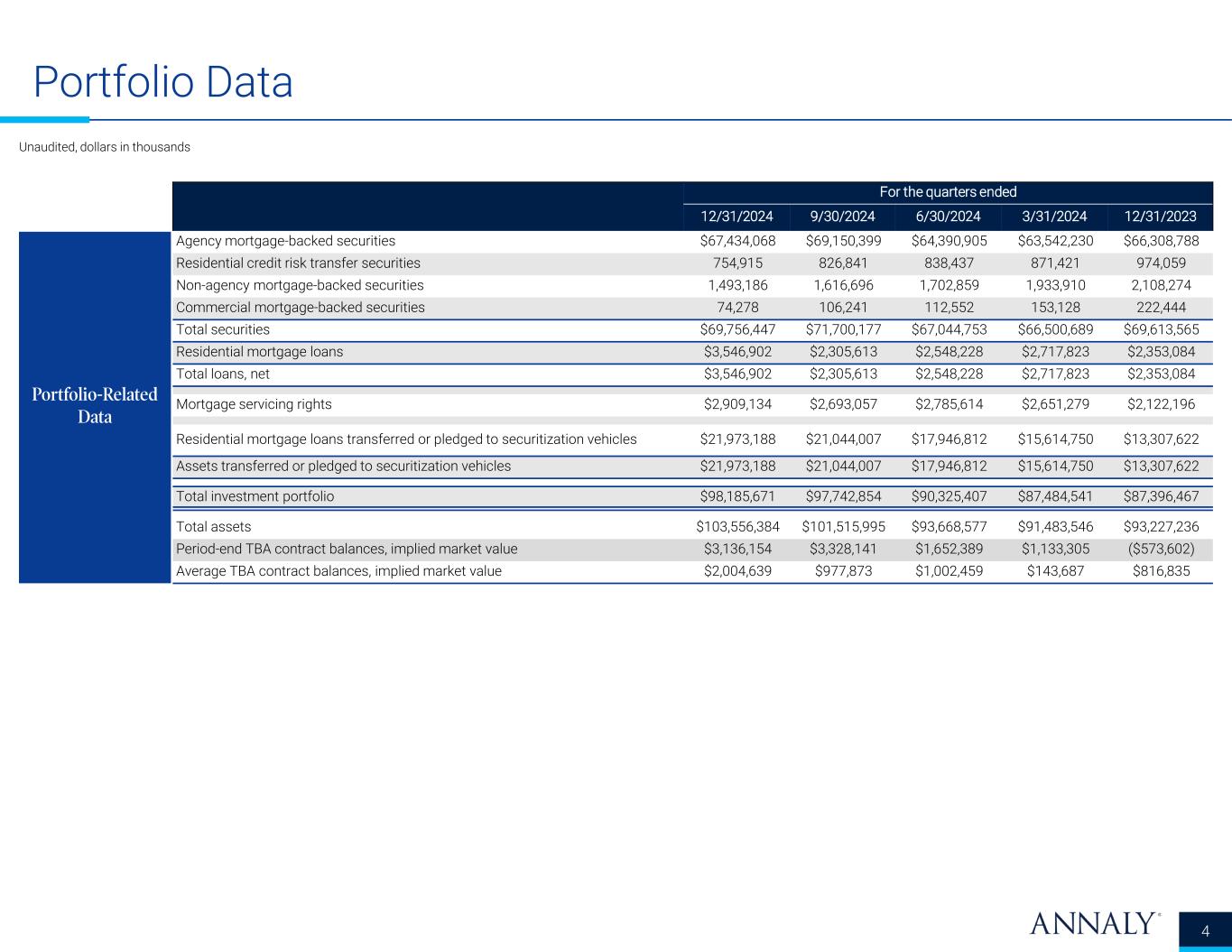Click the Total assets value $103,556,384
The image size is (1232, 952).
(x=737, y=527)
